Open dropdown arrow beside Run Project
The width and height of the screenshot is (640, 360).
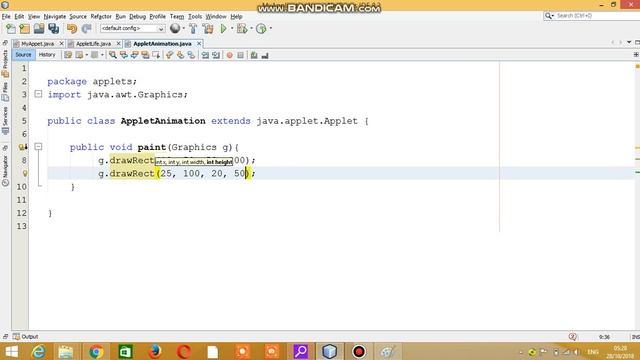tap(232, 29)
